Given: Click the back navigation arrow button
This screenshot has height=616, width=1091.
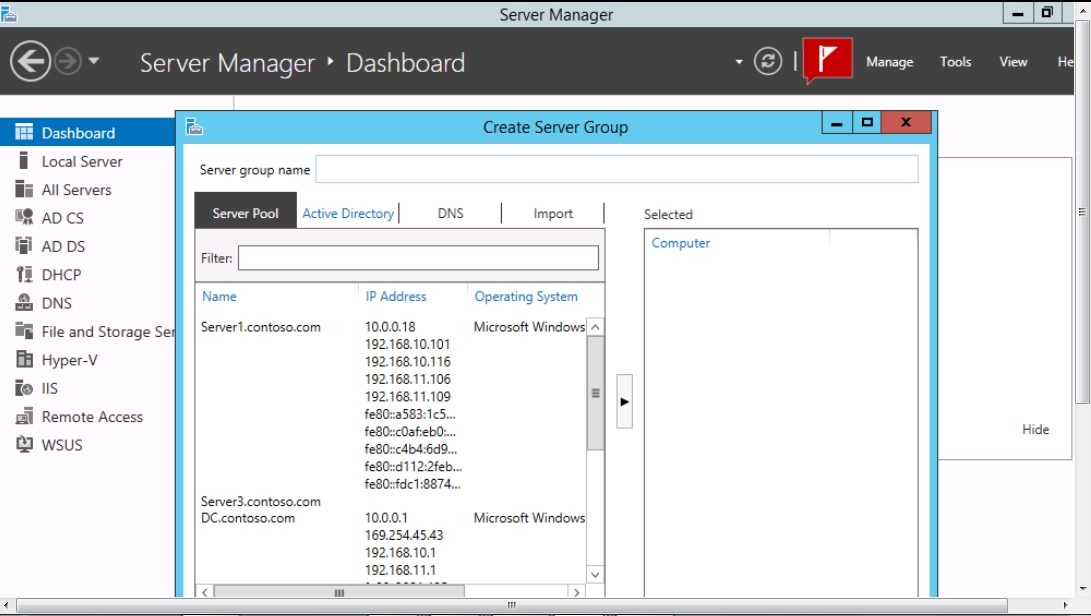Looking at the screenshot, I should click(x=30, y=62).
